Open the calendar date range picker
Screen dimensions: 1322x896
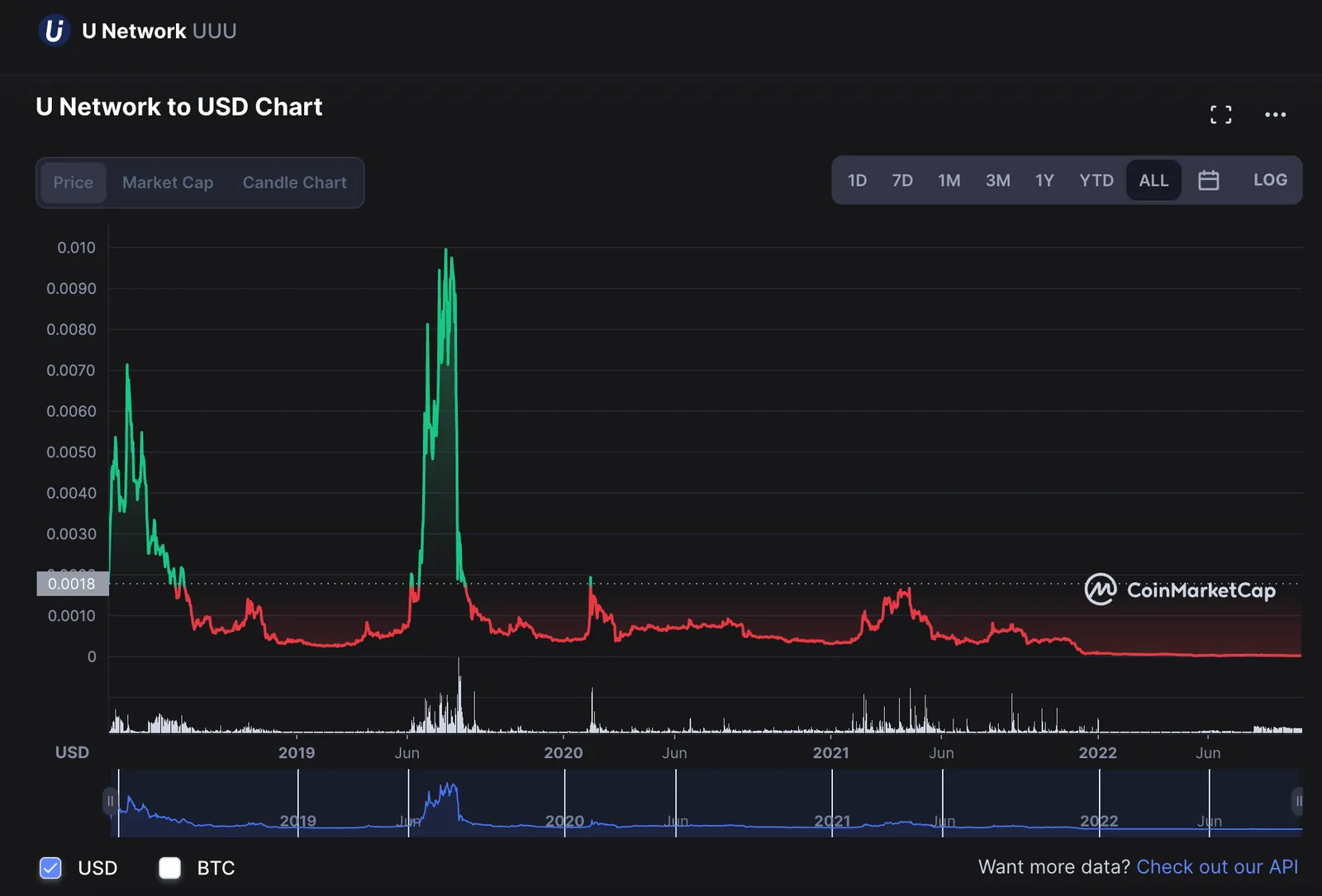point(1208,180)
